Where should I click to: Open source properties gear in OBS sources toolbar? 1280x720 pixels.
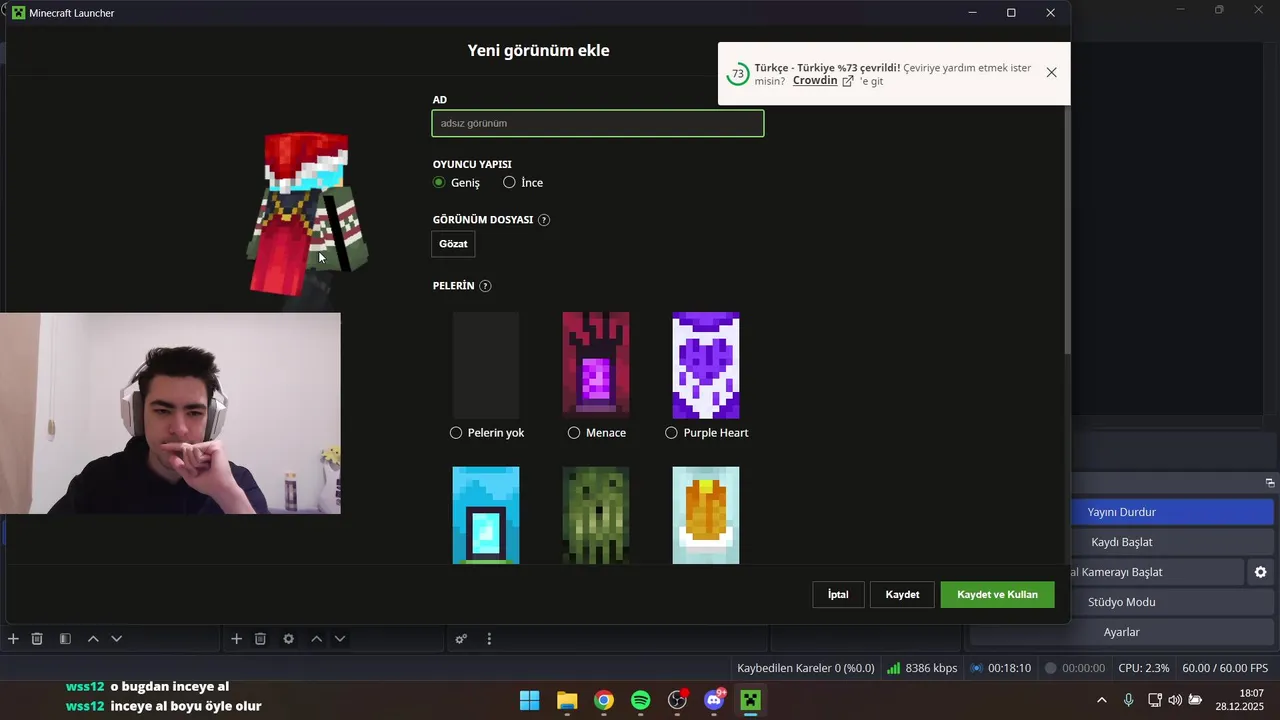pos(288,639)
